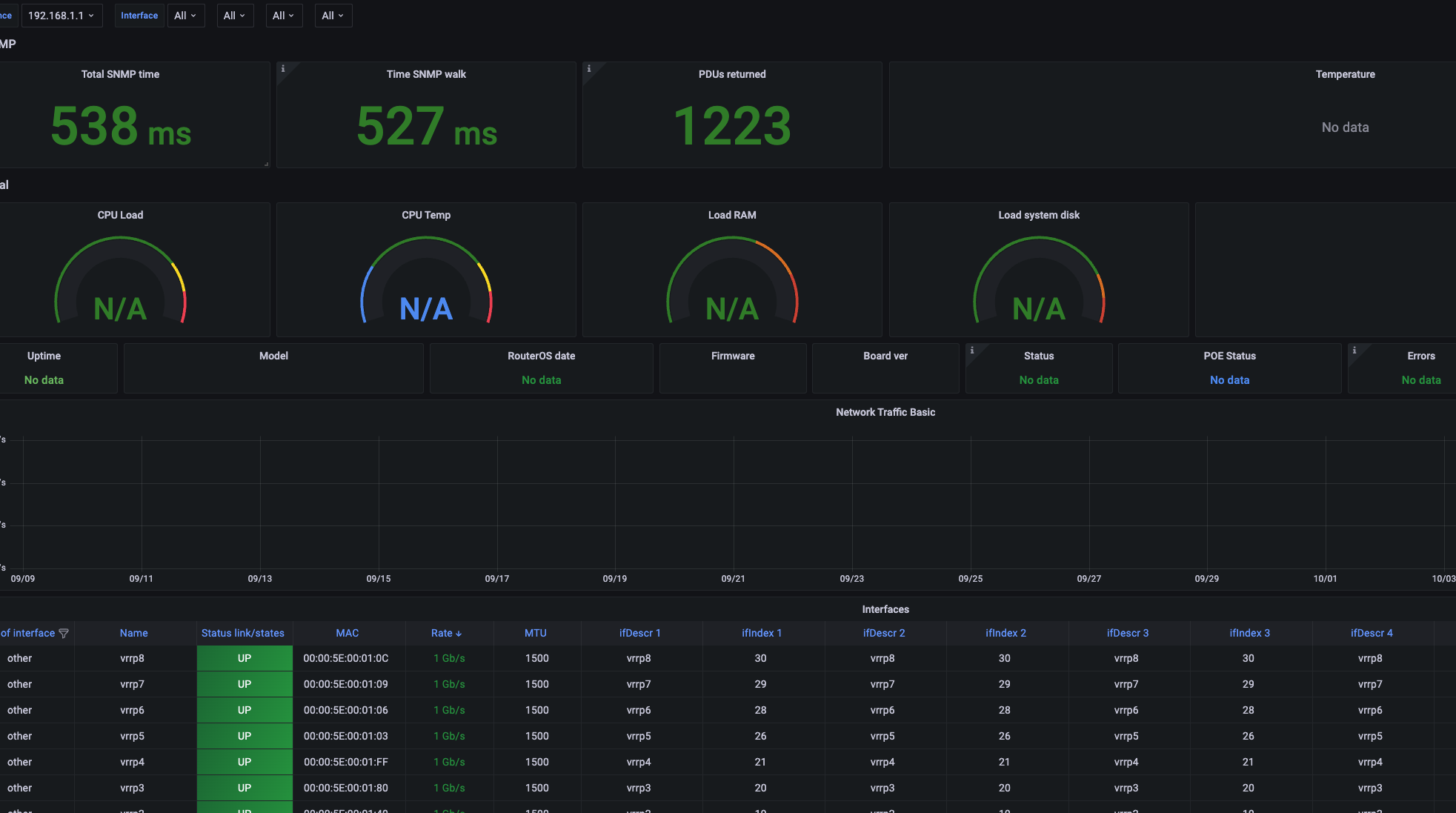Viewport: 1456px width, 813px height.
Task: Click info icon on PDUs returned panel
Action: pyautogui.click(x=589, y=68)
